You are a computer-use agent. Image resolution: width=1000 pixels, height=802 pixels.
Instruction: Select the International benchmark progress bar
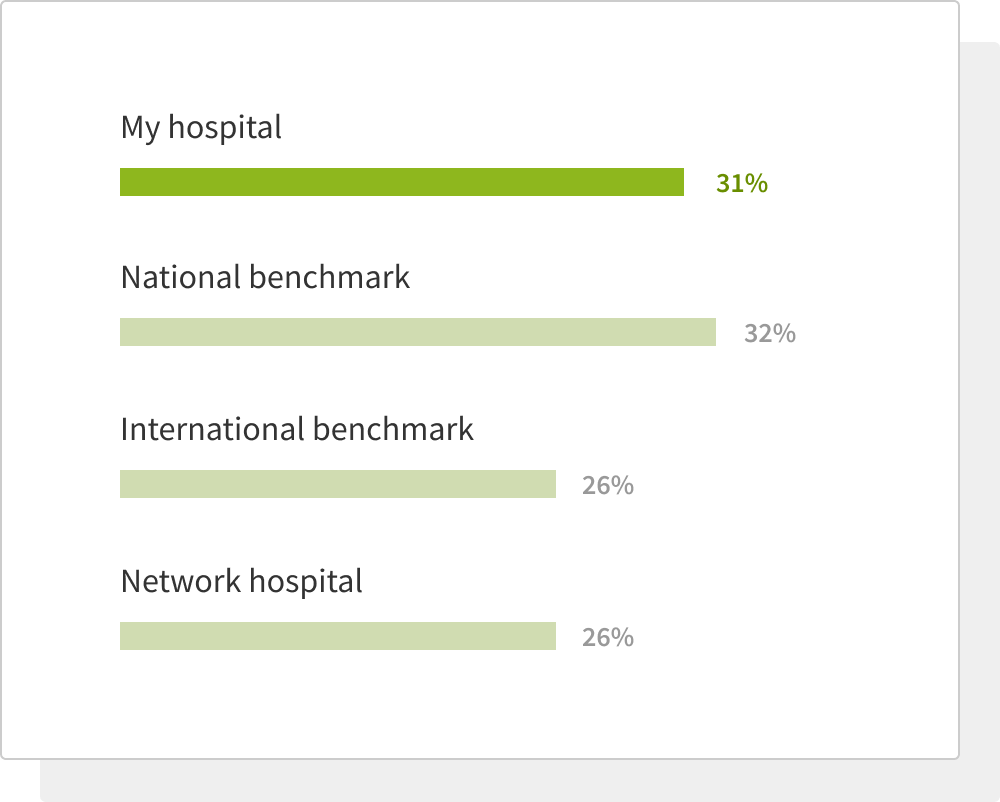coord(338,484)
